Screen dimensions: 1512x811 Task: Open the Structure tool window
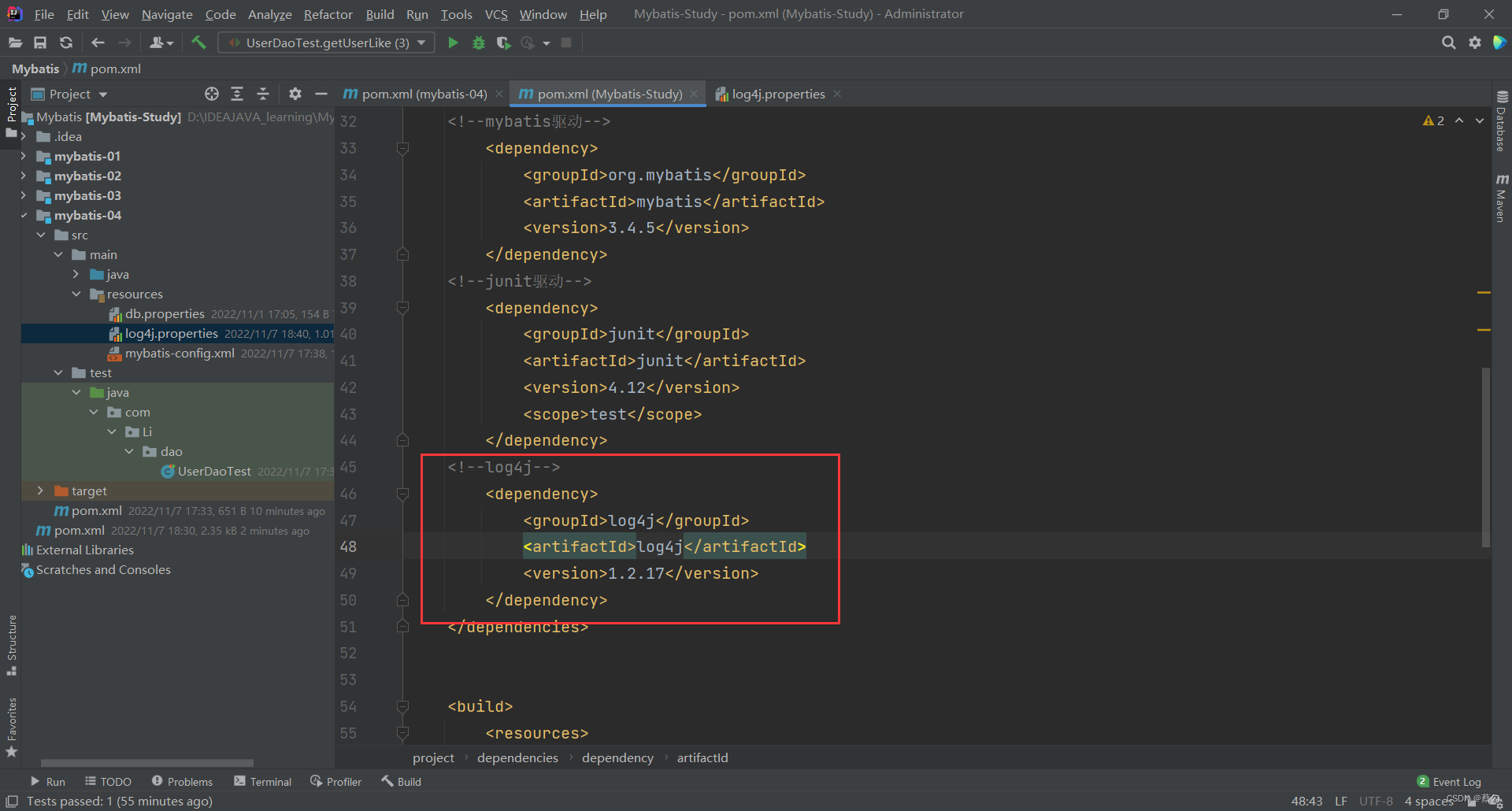click(11, 645)
